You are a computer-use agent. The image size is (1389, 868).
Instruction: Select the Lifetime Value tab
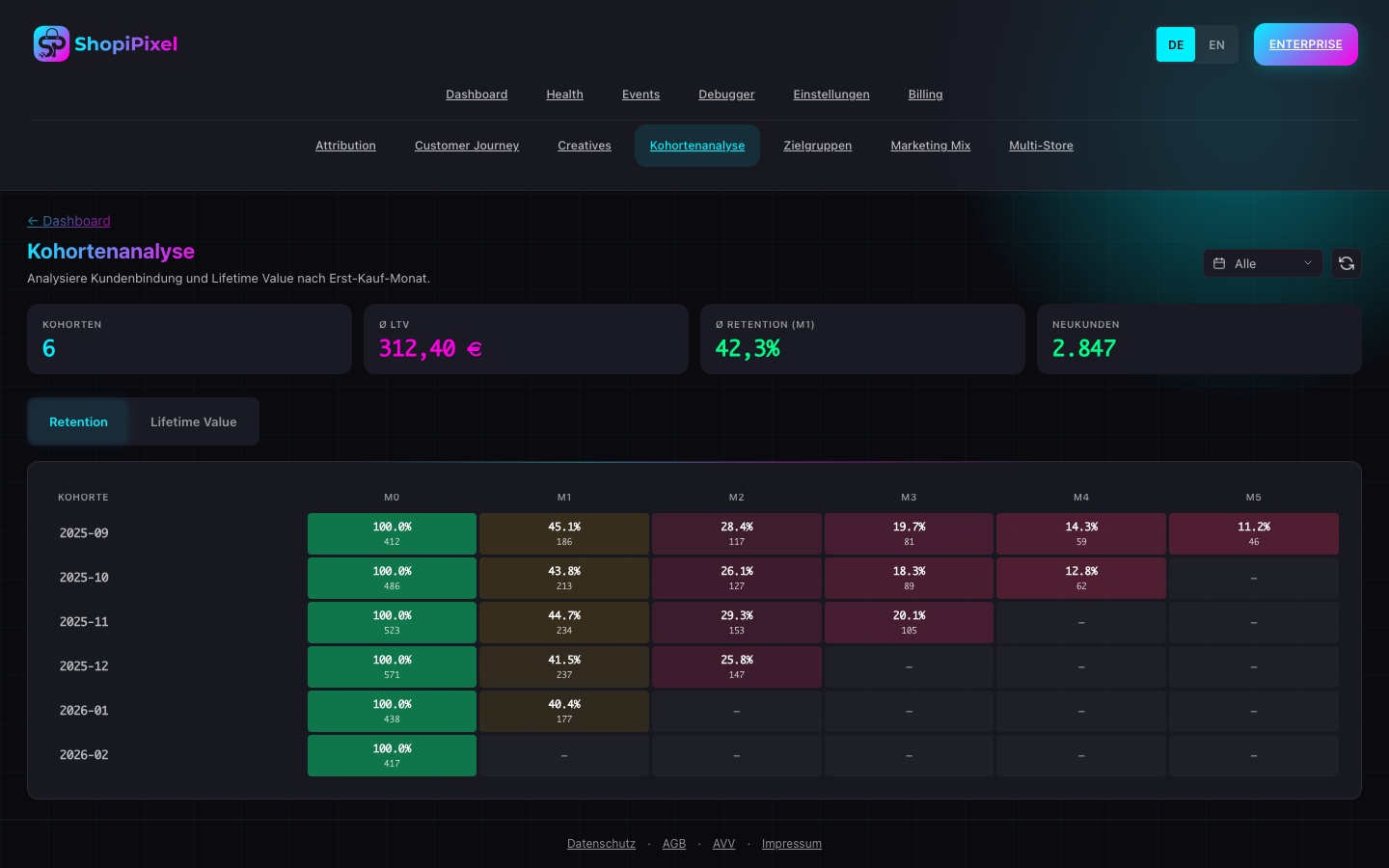click(193, 421)
